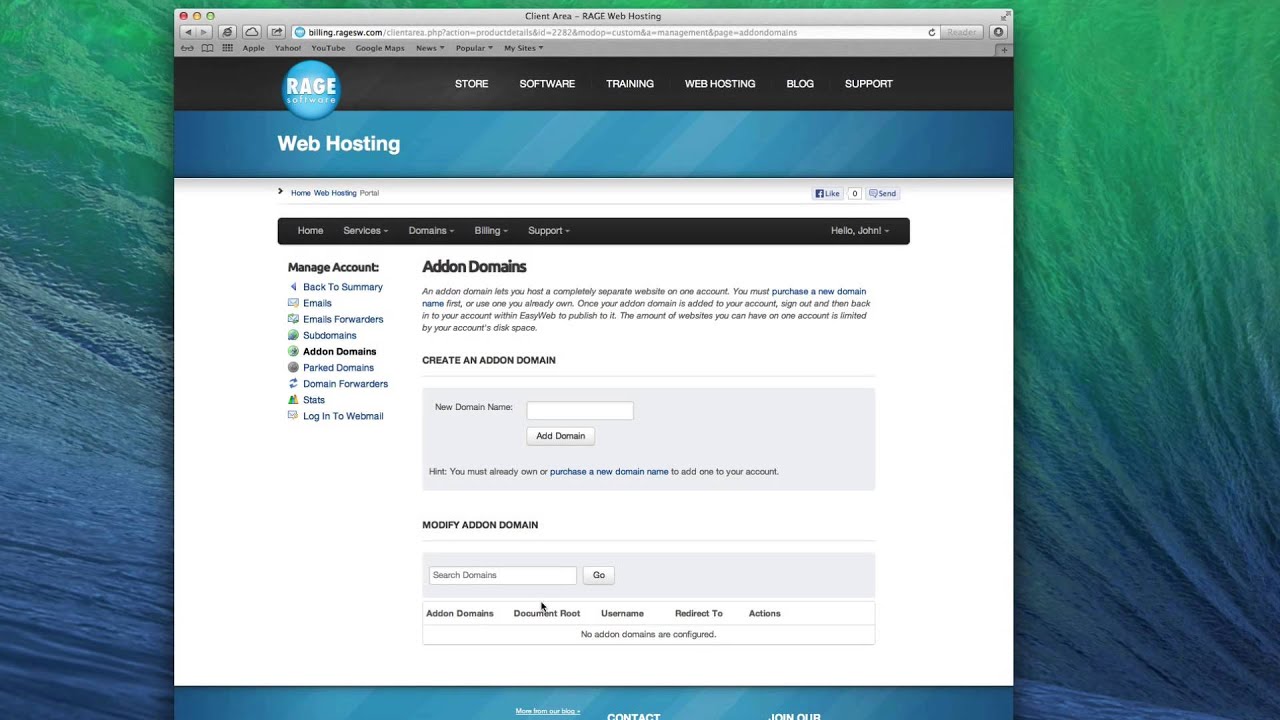
Task: Click Home in the portal menu bar
Action: [310, 231]
